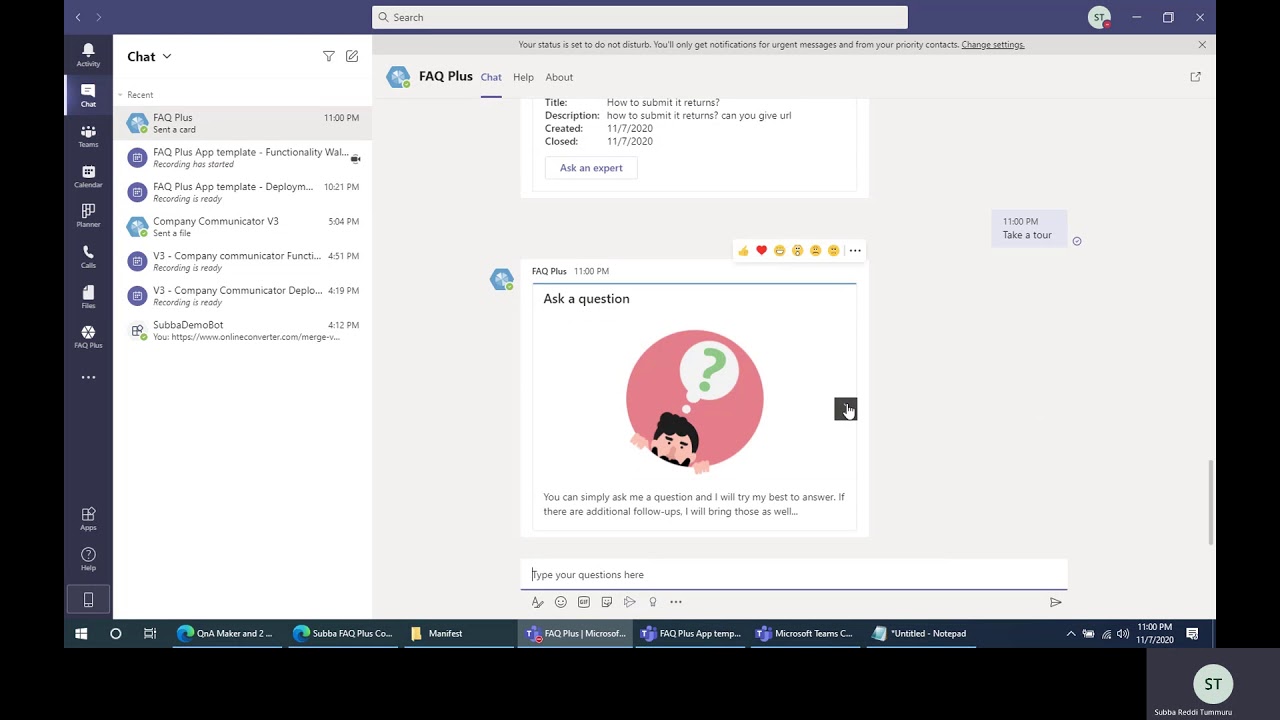The width and height of the screenshot is (1280, 720).
Task: Go to Teams in the left rail
Action: [x=88, y=136]
